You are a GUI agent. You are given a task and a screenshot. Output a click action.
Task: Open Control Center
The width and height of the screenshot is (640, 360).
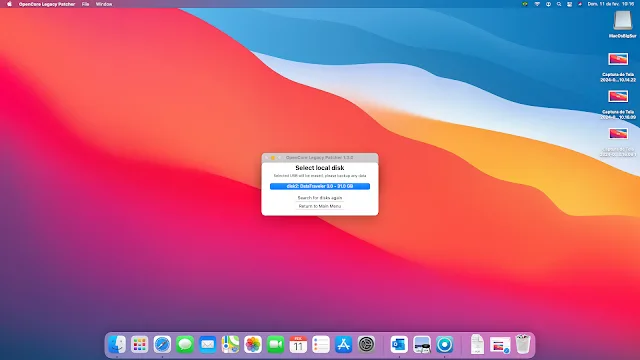569,4
